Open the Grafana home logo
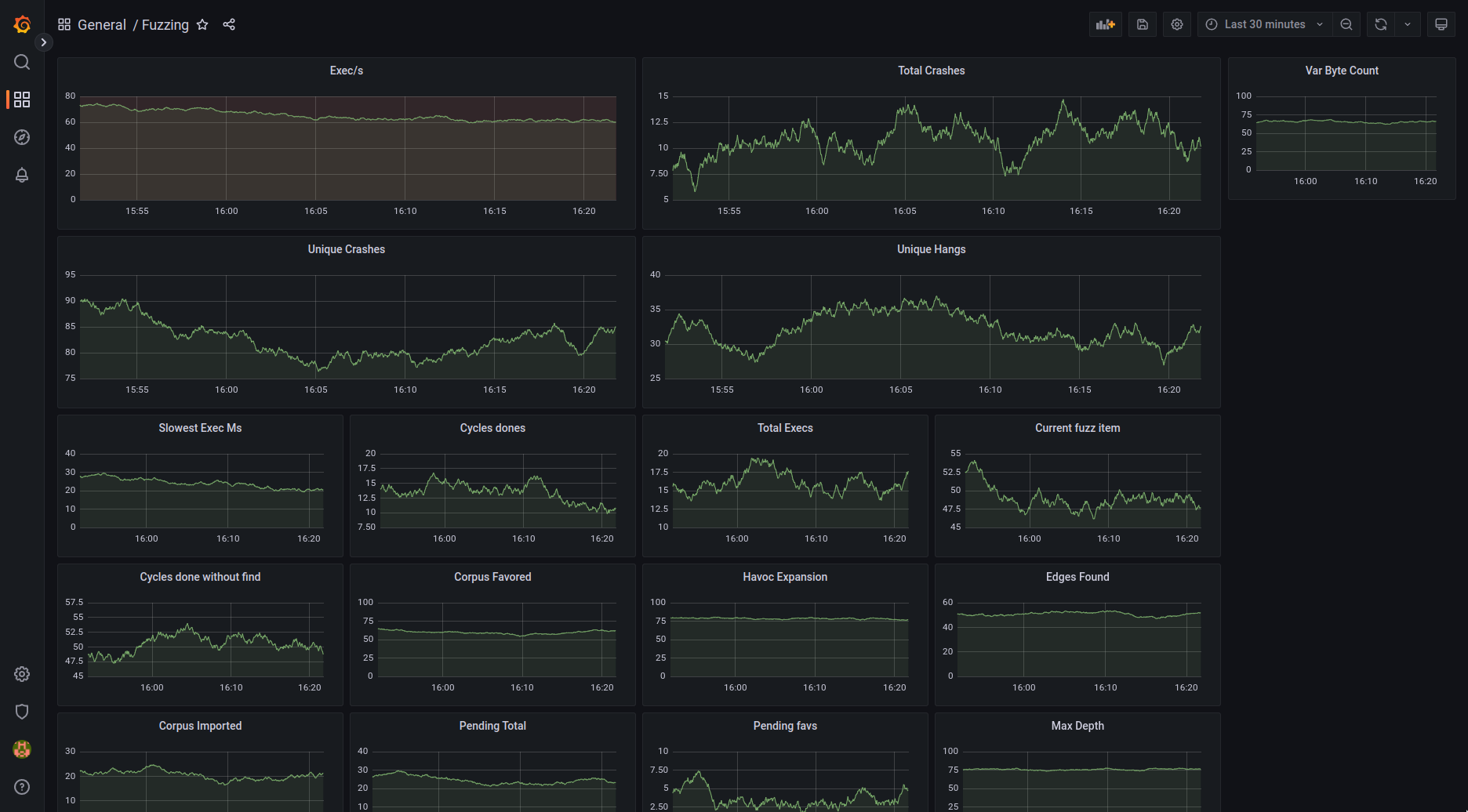Screen dimensions: 1468x812 [x=22, y=24]
